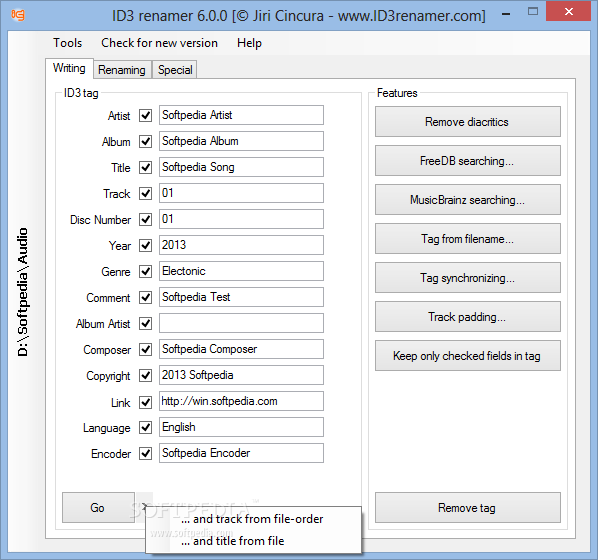Viewport: 598px width, 560px height.
Task: Click the Remove tag button
Action: [468, 507]
